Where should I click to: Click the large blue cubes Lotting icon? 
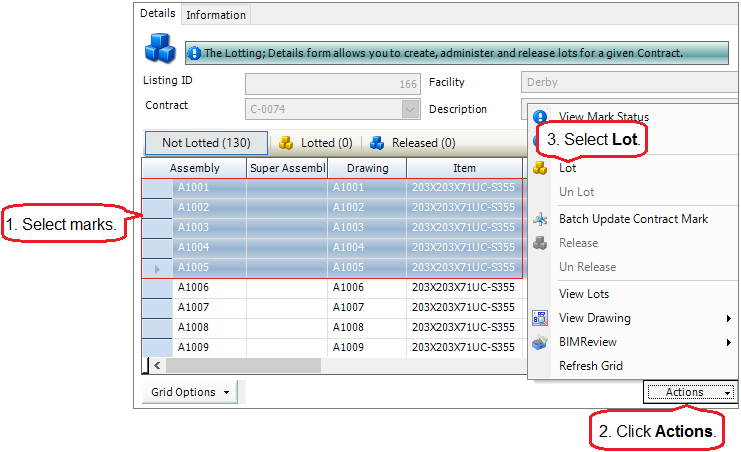(160, 48)
